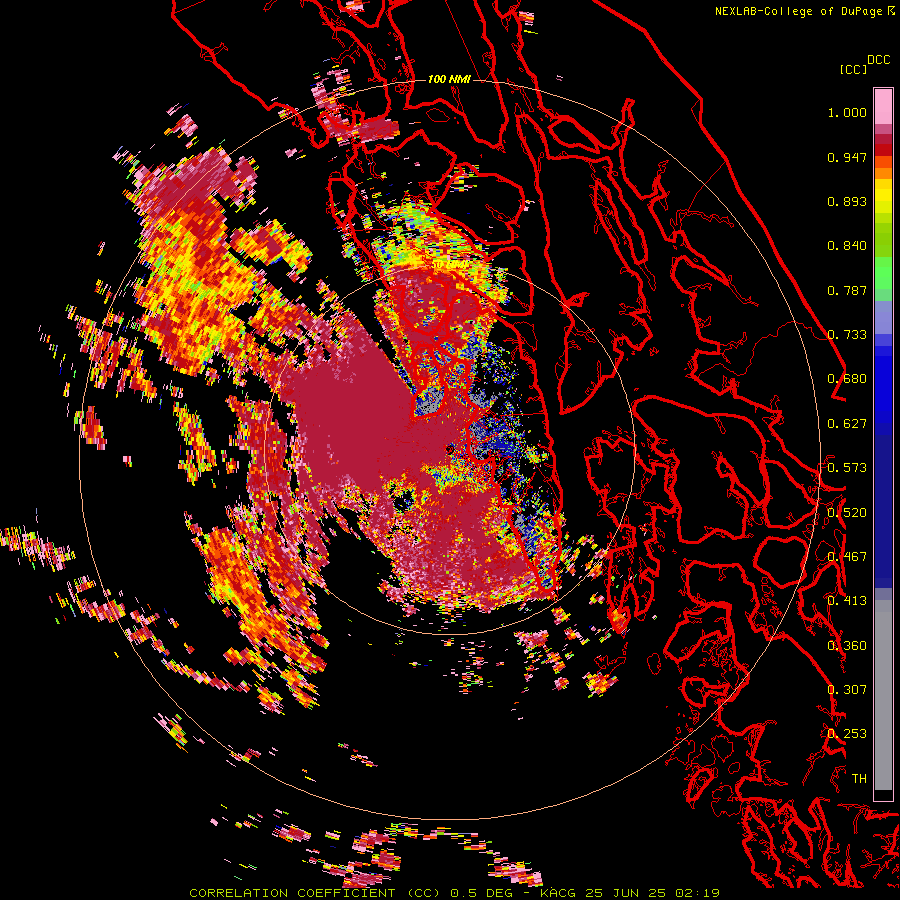This screenshot has height=900, width=900.
Task: Select the 0.733 value on the color scale
Action: 847,335
